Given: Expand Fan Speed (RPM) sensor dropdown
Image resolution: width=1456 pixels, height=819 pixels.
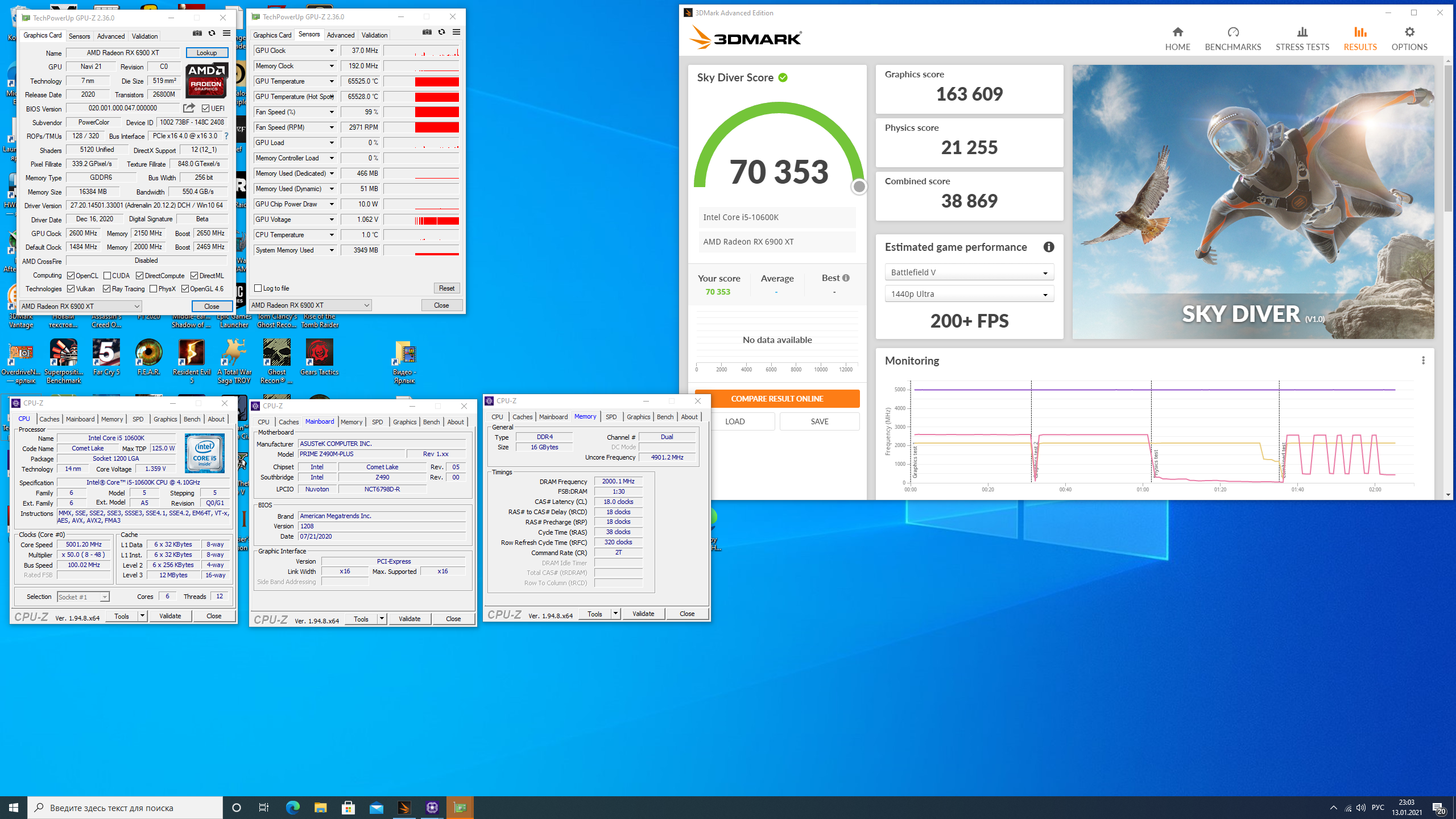Looking at the screenshot, I should (x=332, y=127).
